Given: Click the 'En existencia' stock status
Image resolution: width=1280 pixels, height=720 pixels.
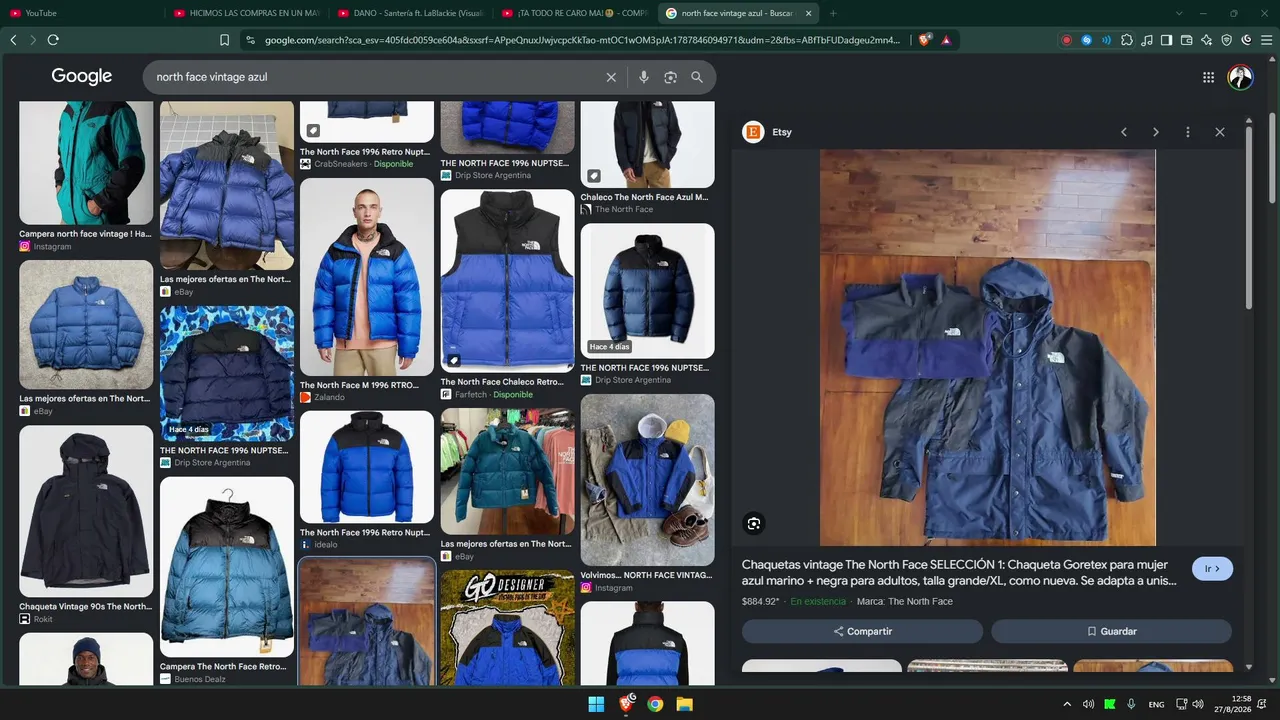Looking at the screenshot, I should (x=818, y=602).
